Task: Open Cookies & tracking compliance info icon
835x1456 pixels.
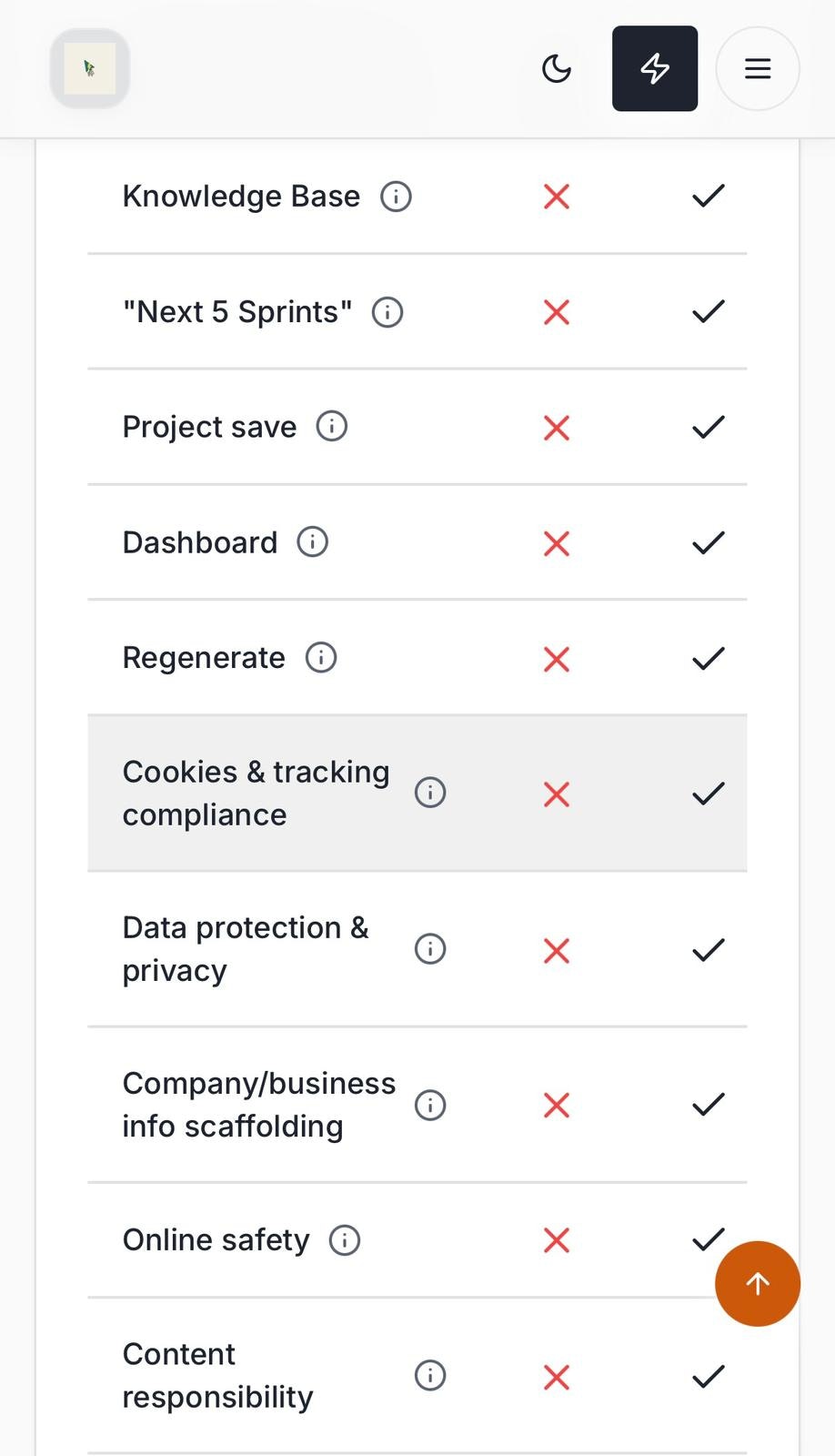Action: 430,793
